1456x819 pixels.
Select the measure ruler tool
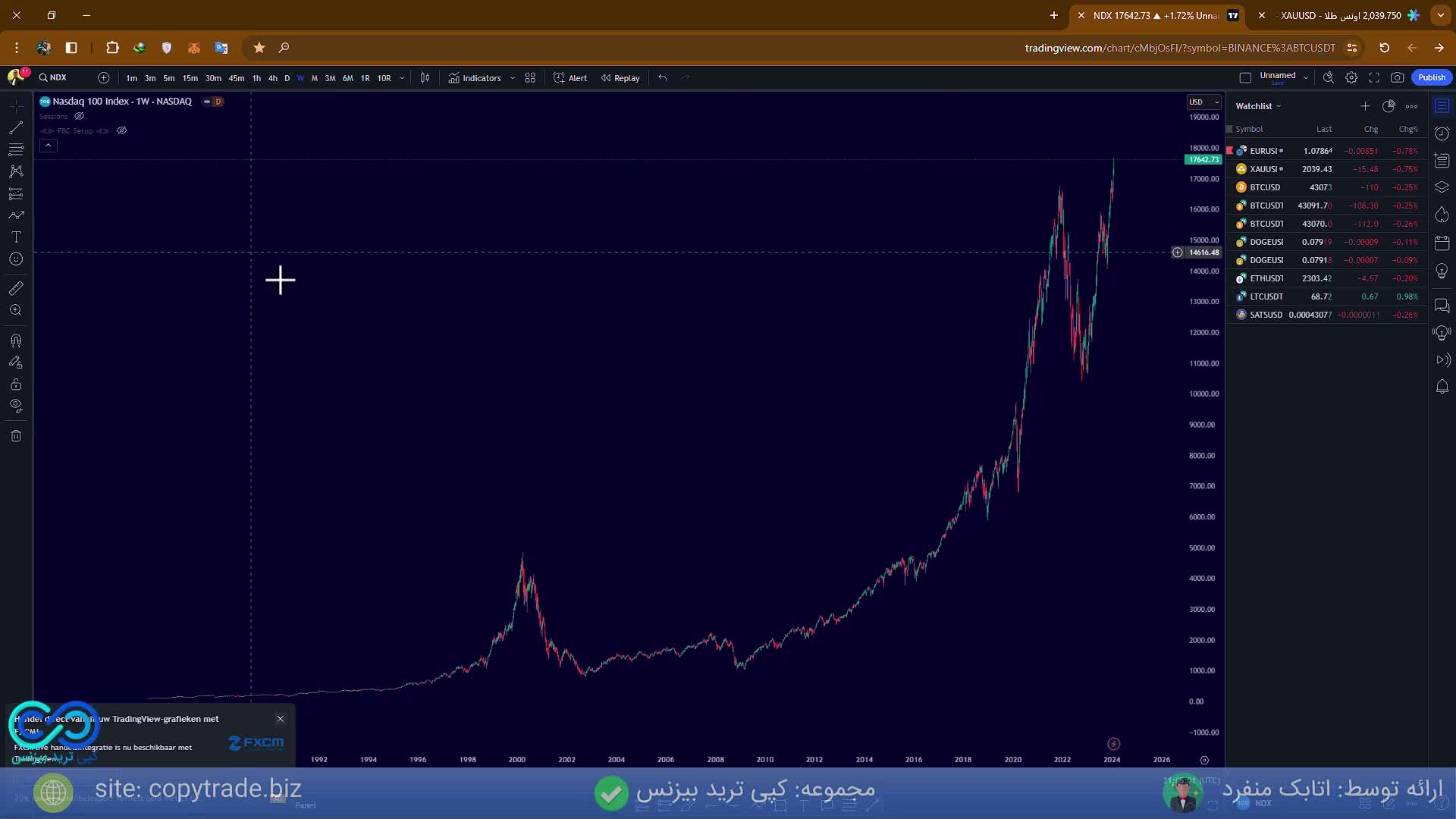click(16, 288)
